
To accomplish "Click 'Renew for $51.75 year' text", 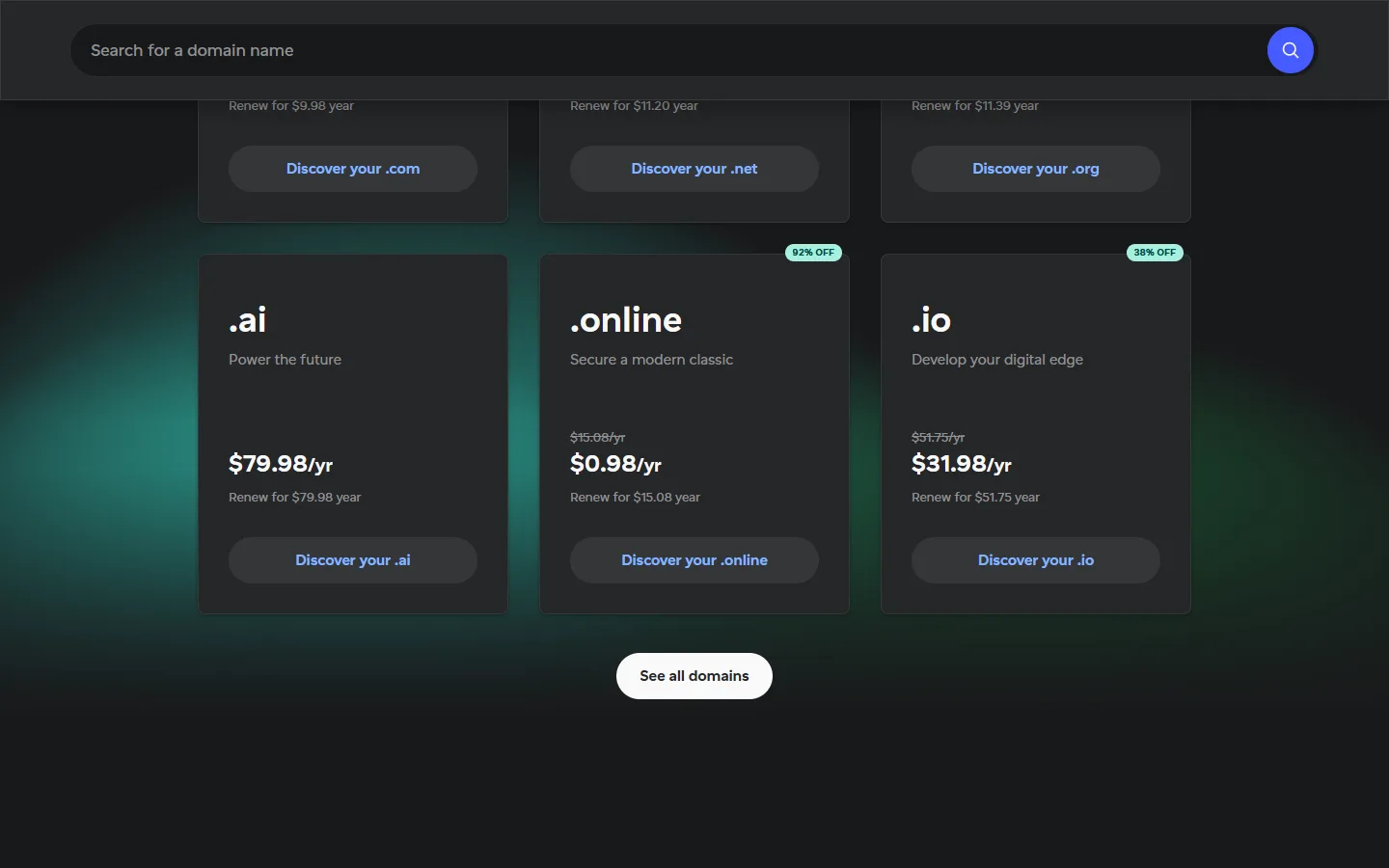I will pos(976,498).
